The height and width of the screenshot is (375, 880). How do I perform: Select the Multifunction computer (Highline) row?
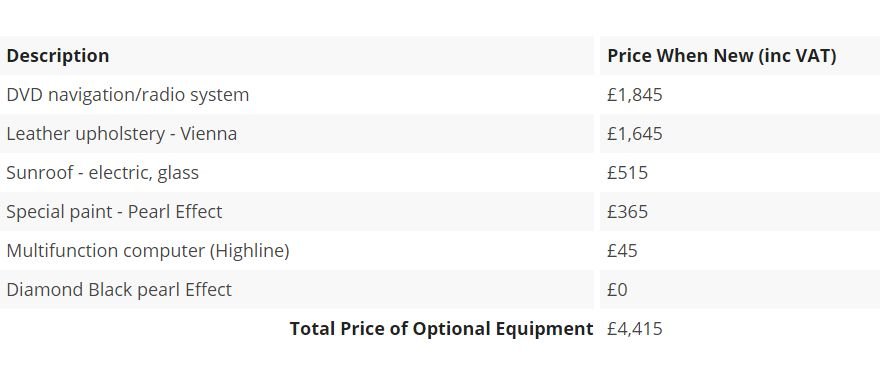(440, 250)
